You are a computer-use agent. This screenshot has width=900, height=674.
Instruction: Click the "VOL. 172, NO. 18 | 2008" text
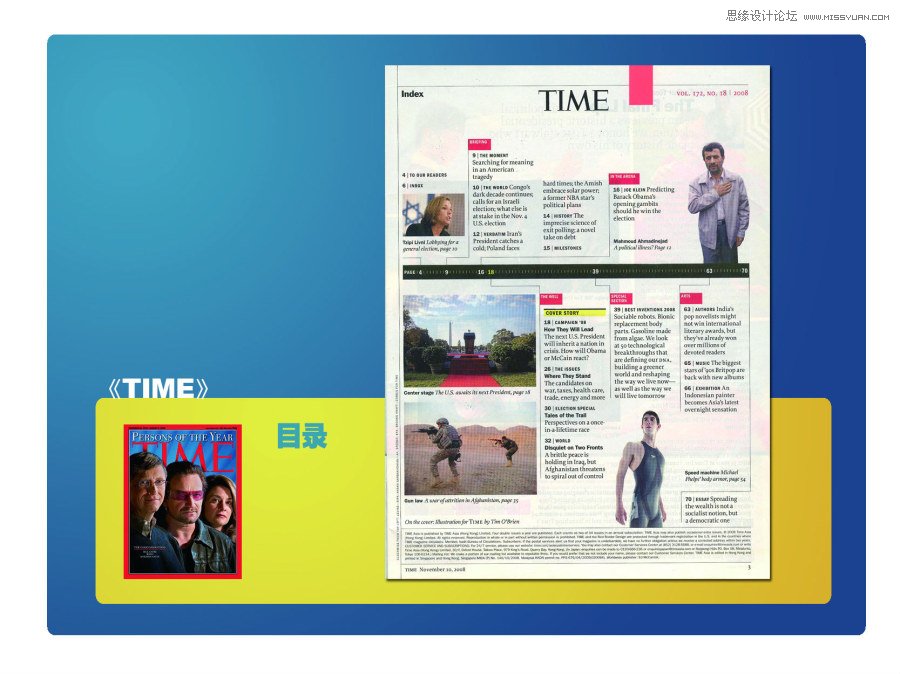712,92
